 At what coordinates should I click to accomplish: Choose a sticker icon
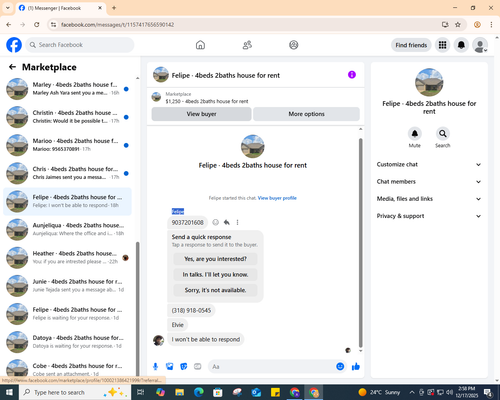coord(184,367)
